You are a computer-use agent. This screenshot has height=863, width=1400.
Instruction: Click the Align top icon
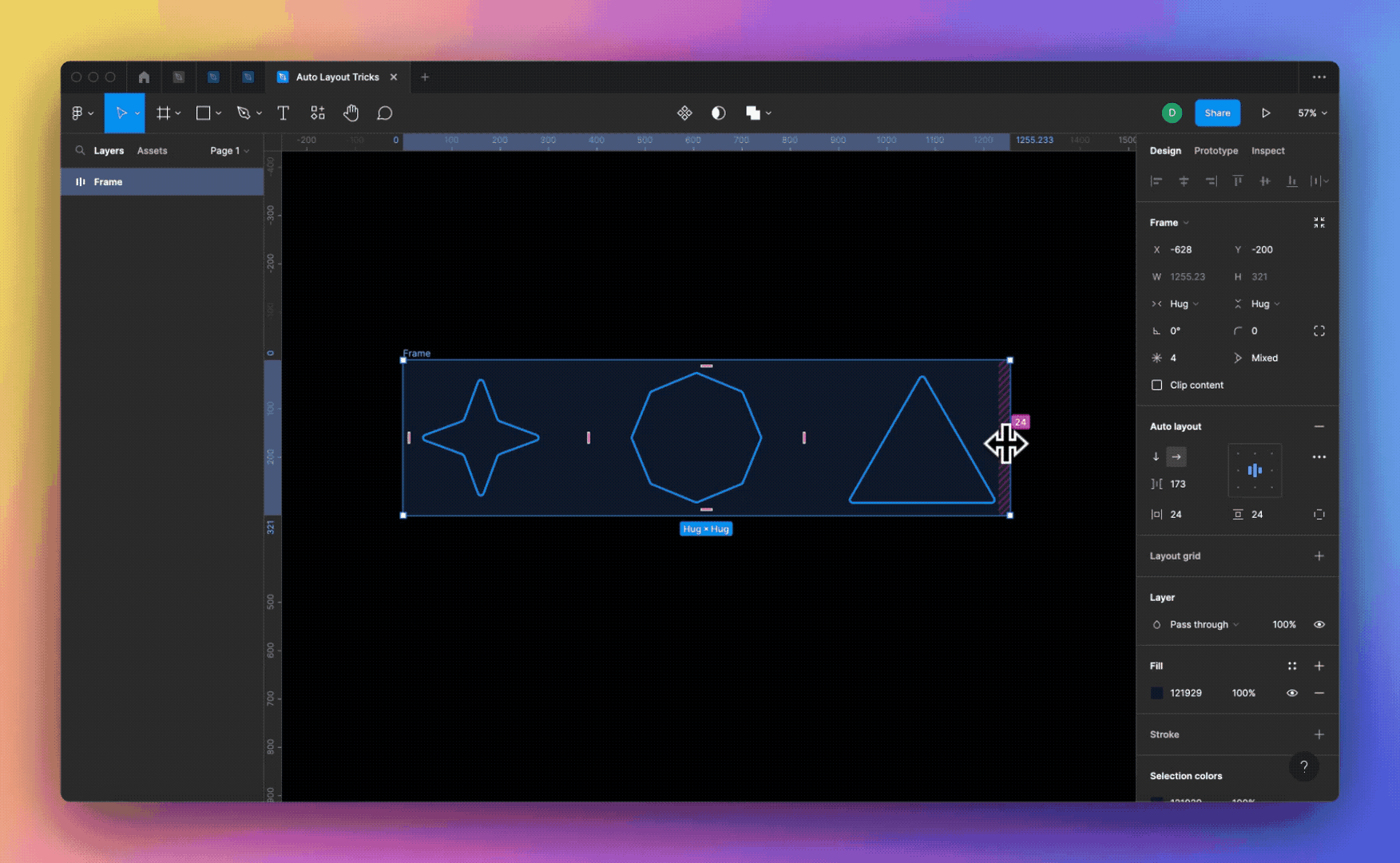(1238, 181)
